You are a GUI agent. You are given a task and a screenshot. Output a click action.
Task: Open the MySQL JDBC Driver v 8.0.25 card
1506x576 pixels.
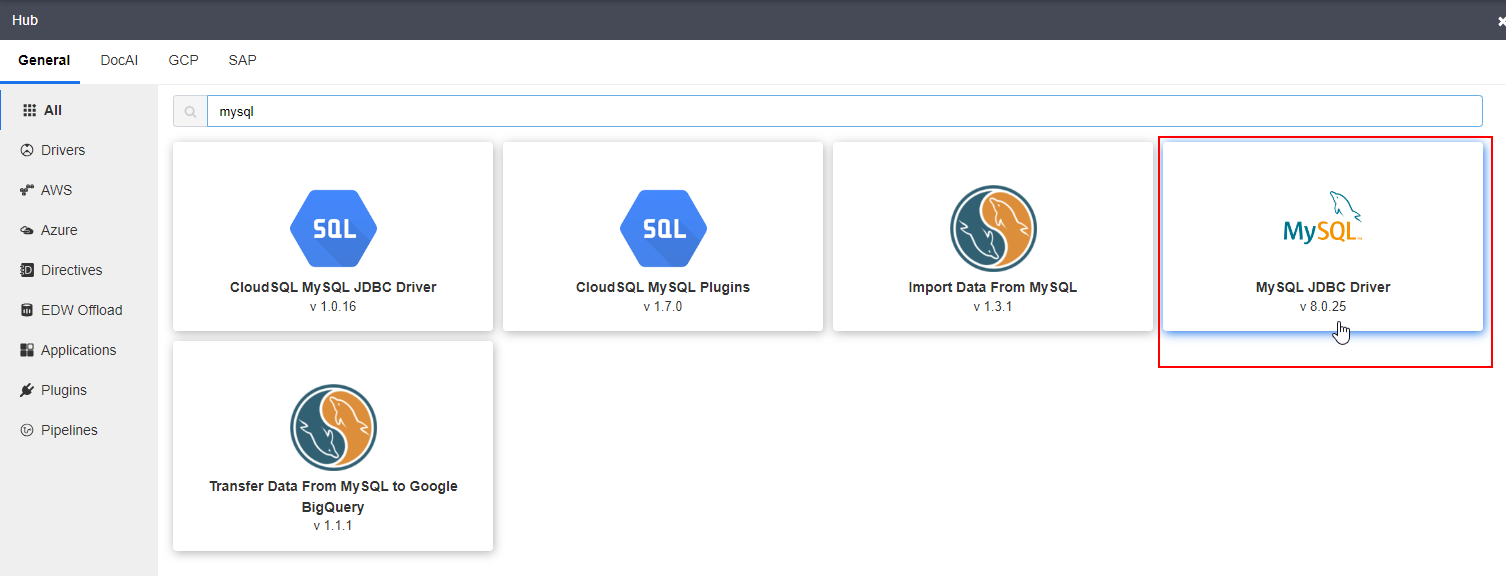point(1323,236)
